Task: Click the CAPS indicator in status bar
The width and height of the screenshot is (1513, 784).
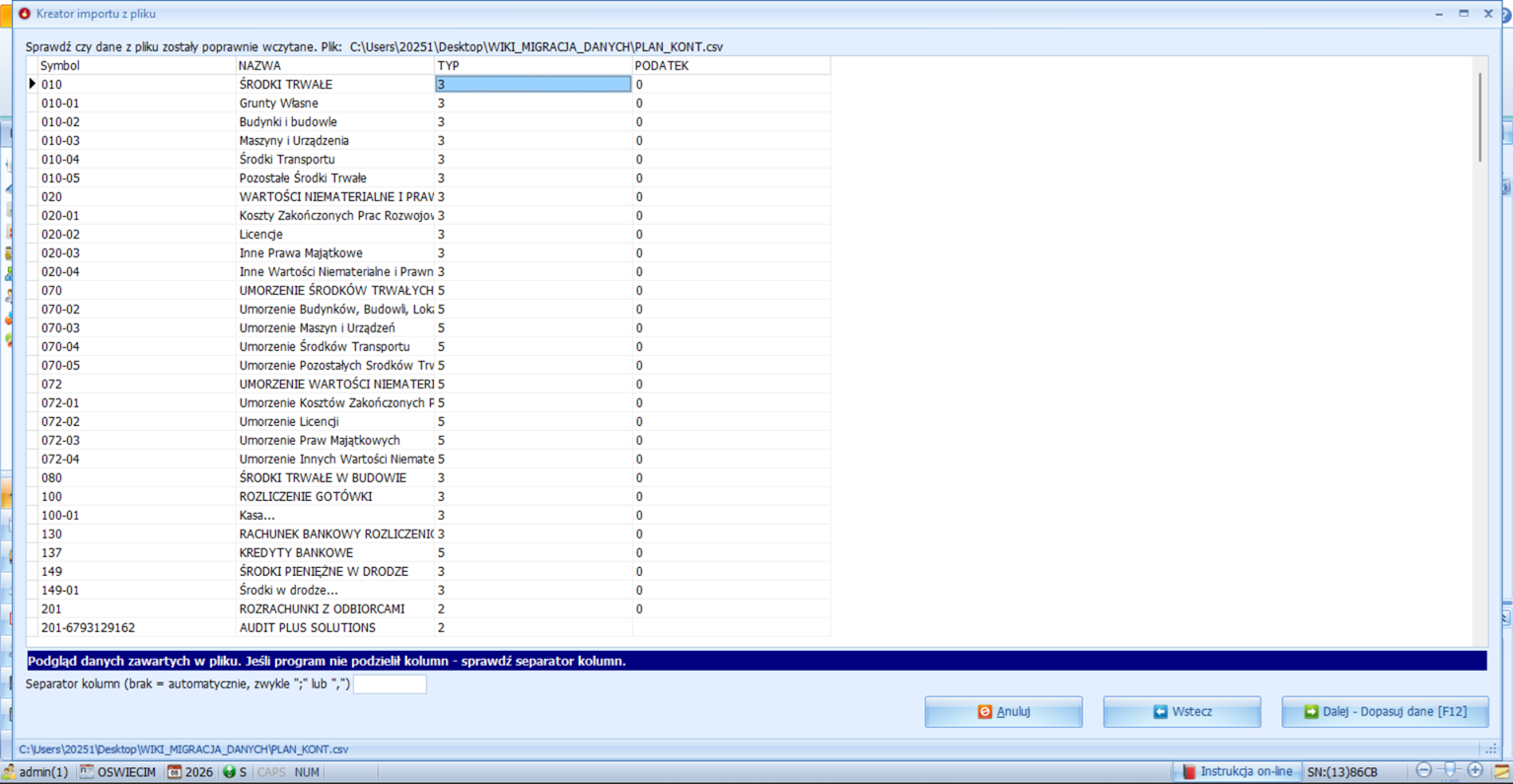Action: pyautogui.click(x=271, y=771)
